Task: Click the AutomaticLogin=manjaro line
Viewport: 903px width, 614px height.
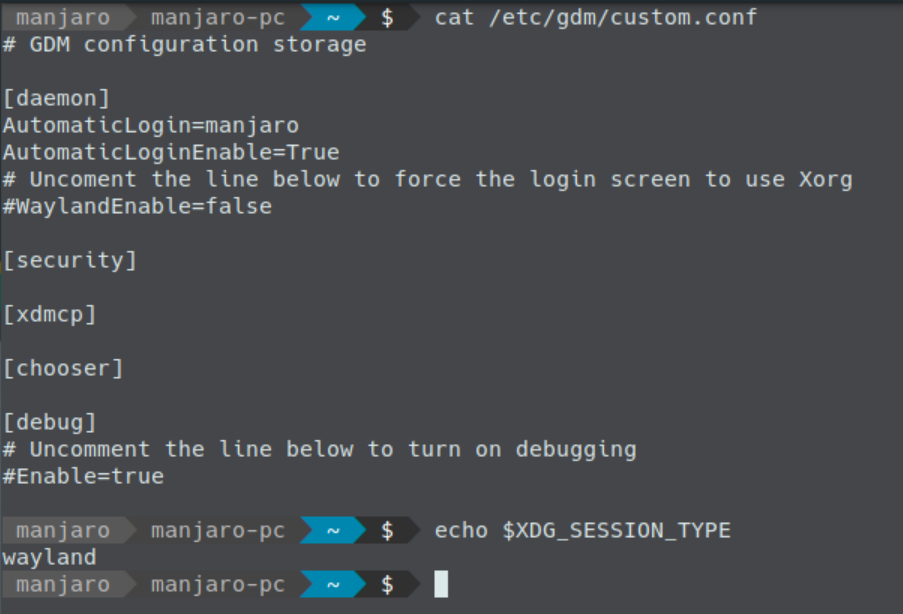Action: (x=151, y=126)
